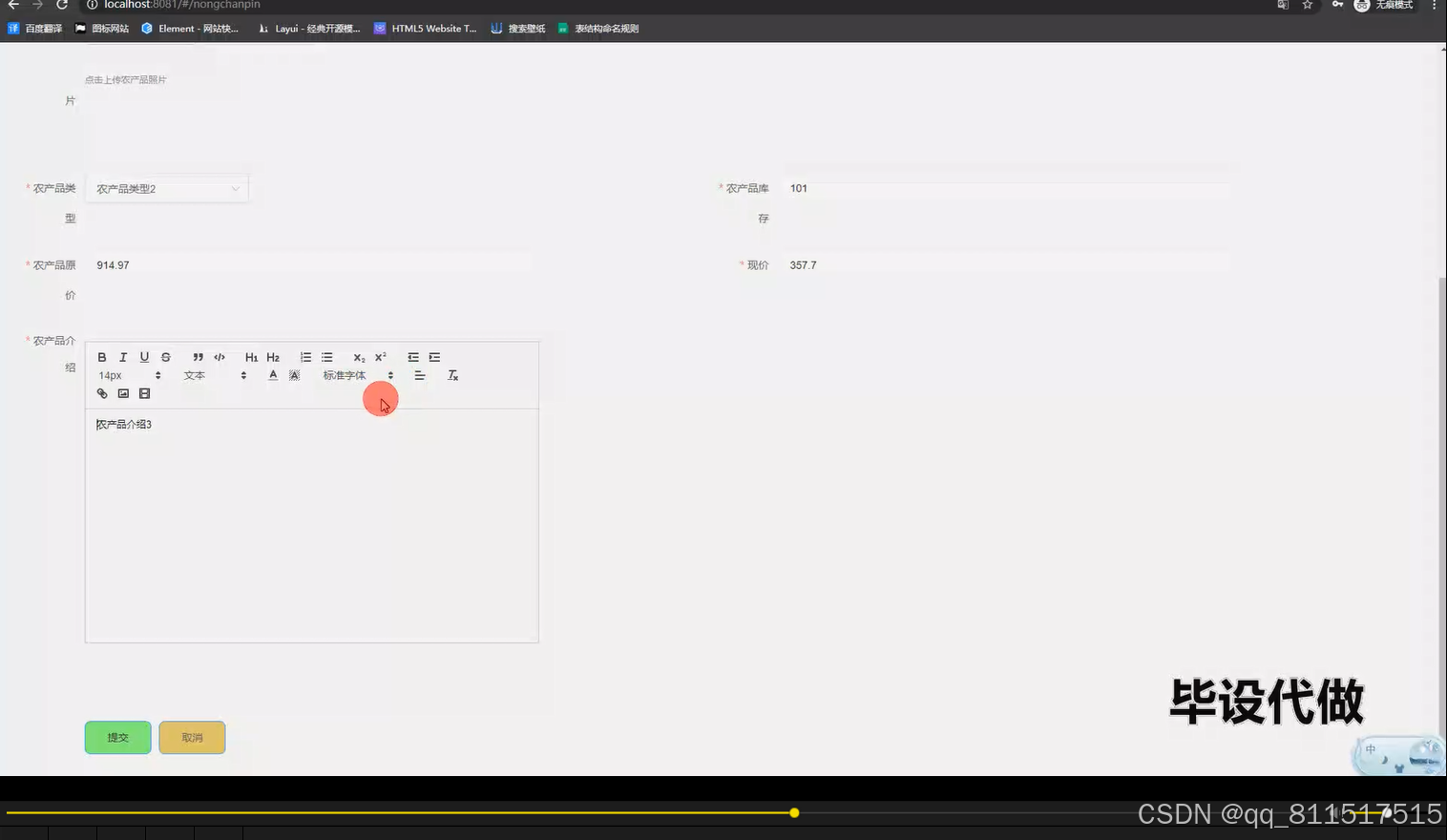Open the 表结构命名规则 bookmark
Viewport: 1447px width, 840px height.
click(x=598, y=29)
